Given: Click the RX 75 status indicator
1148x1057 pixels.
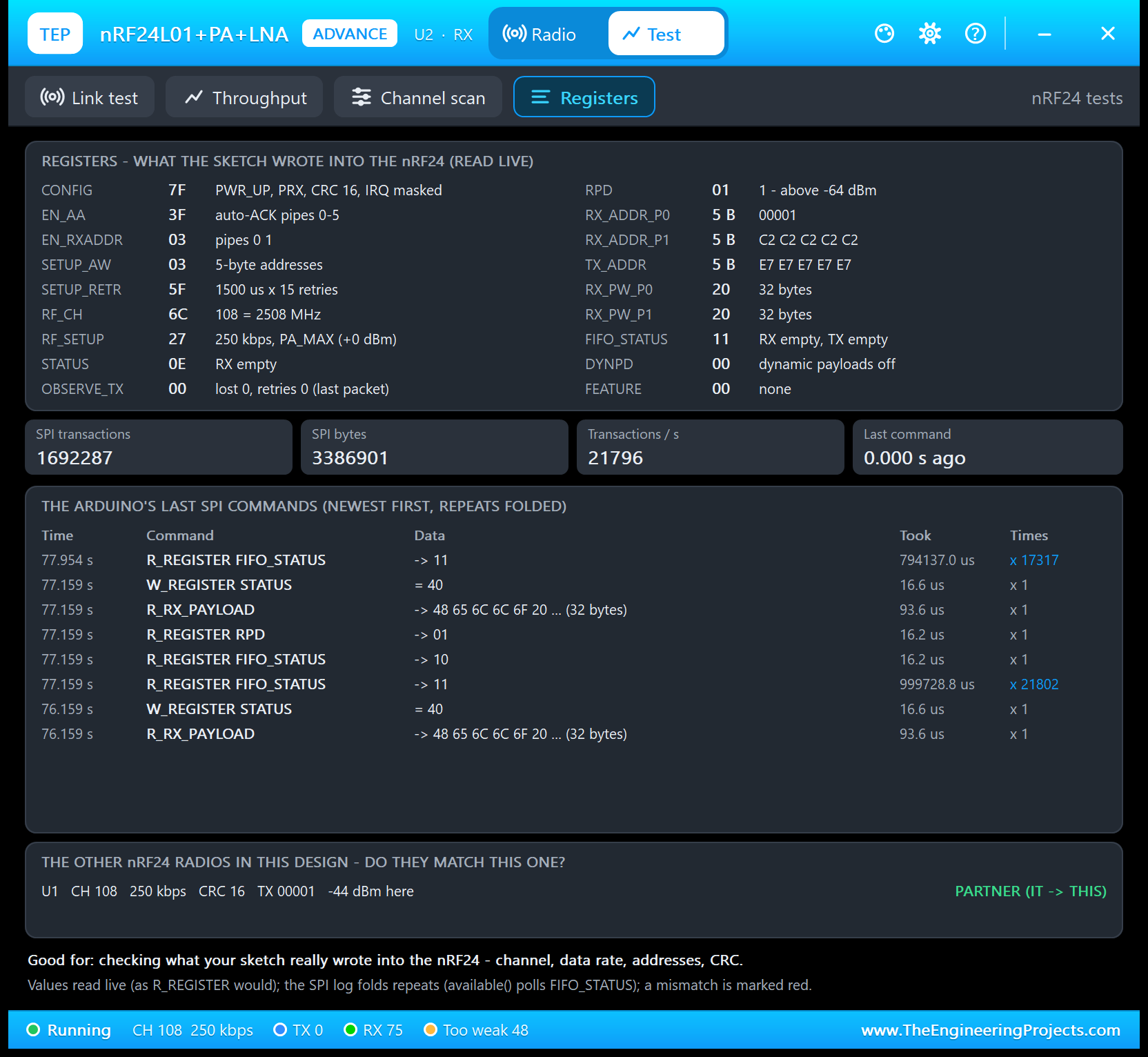Looking at the screenshot, I should (373, 1030).
